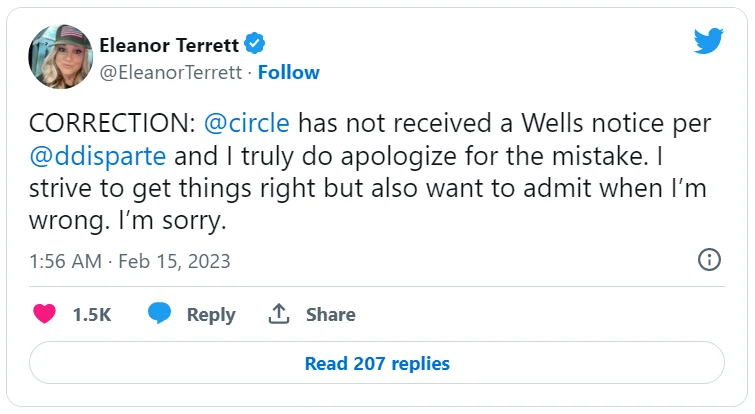This screenshot has width=755, height=414.
Task: Click the @EleanorTerrett handle
Action: [x=171, y=72]
